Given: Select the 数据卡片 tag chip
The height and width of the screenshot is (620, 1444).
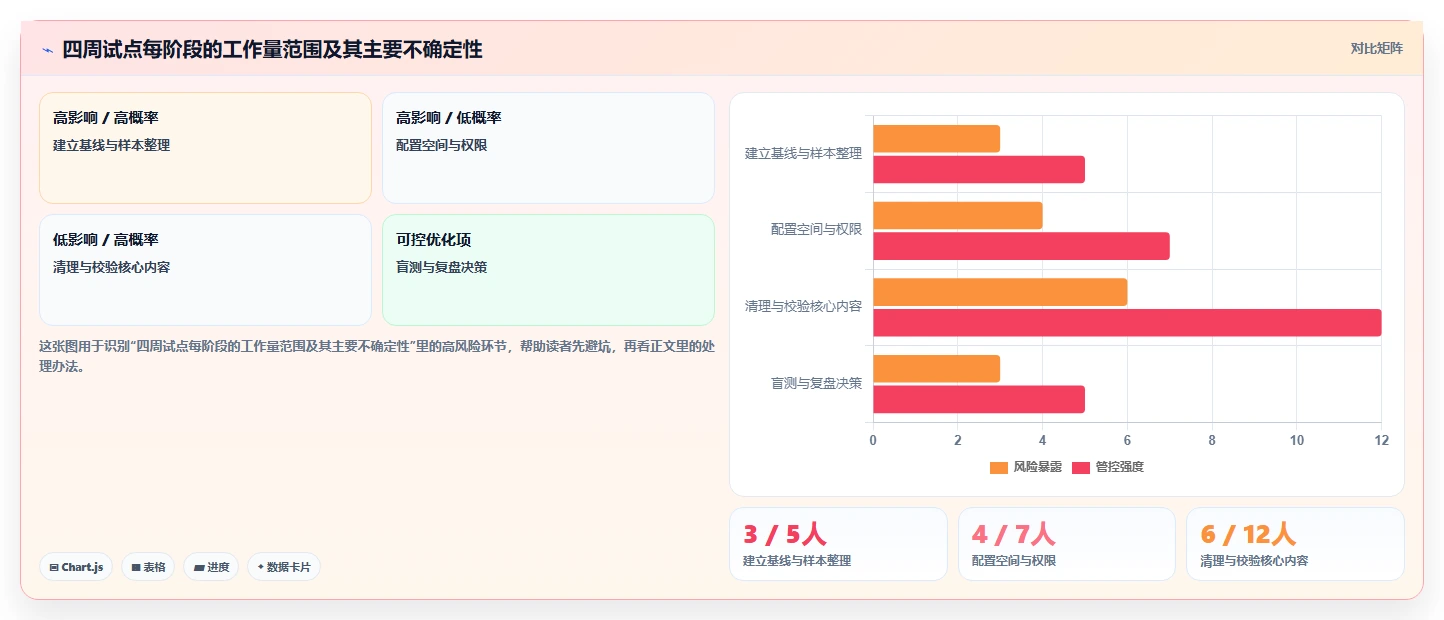Looking at the screenshot, I should 284,567.
